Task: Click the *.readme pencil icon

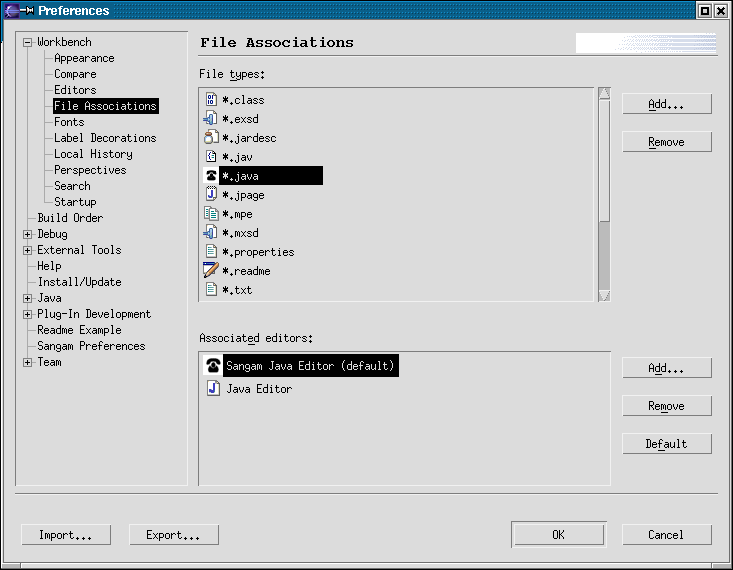Action: (x=210, y=271)
